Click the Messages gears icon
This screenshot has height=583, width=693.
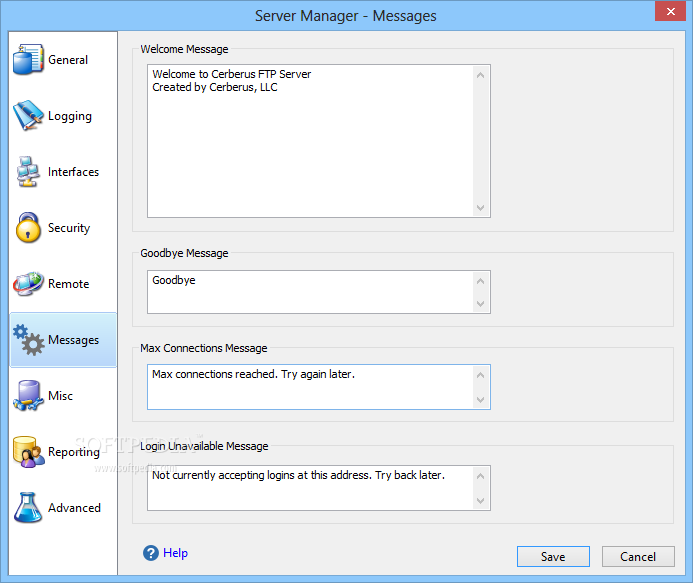coord(28,339)
